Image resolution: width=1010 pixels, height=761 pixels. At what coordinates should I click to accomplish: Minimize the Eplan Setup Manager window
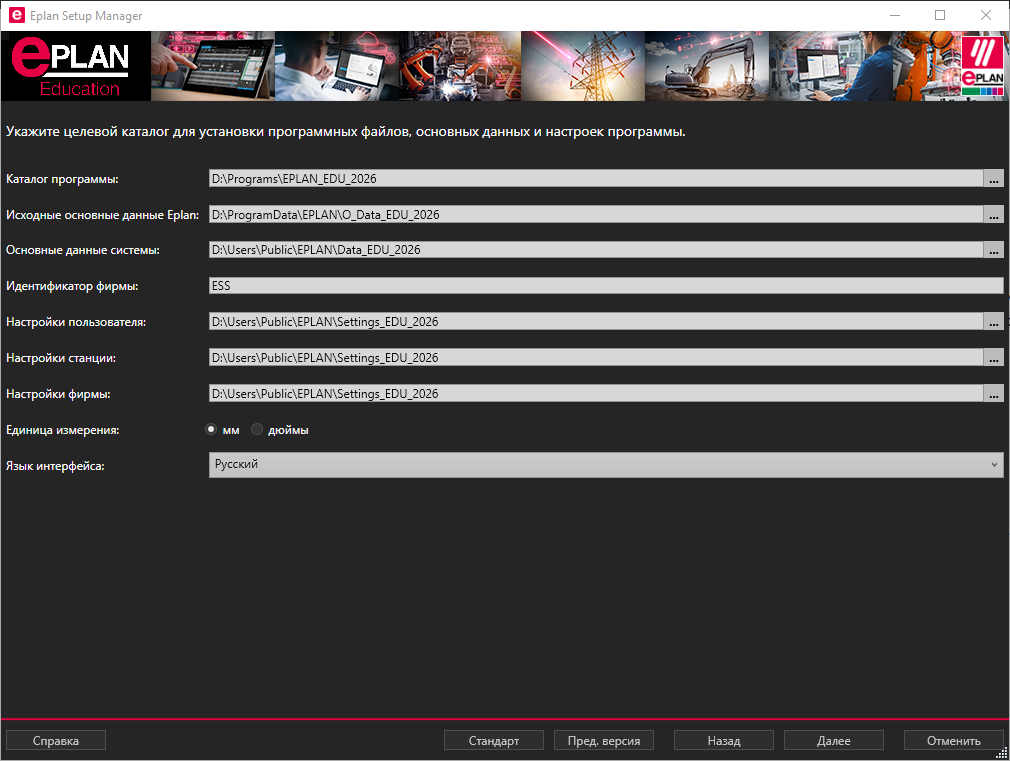click(x=895, y=15)
